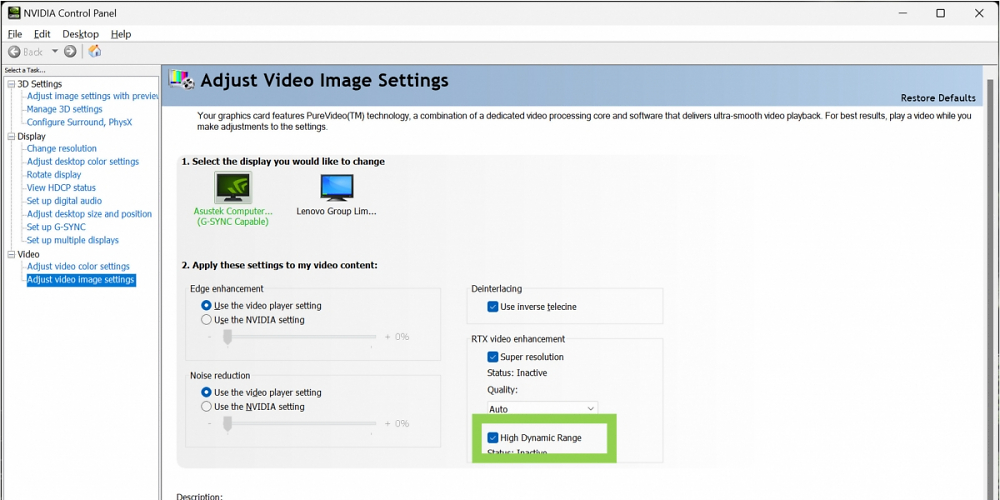Open Manage 3D settings
The height and width of the screenshot is (500, 1000).
point(64,109)
